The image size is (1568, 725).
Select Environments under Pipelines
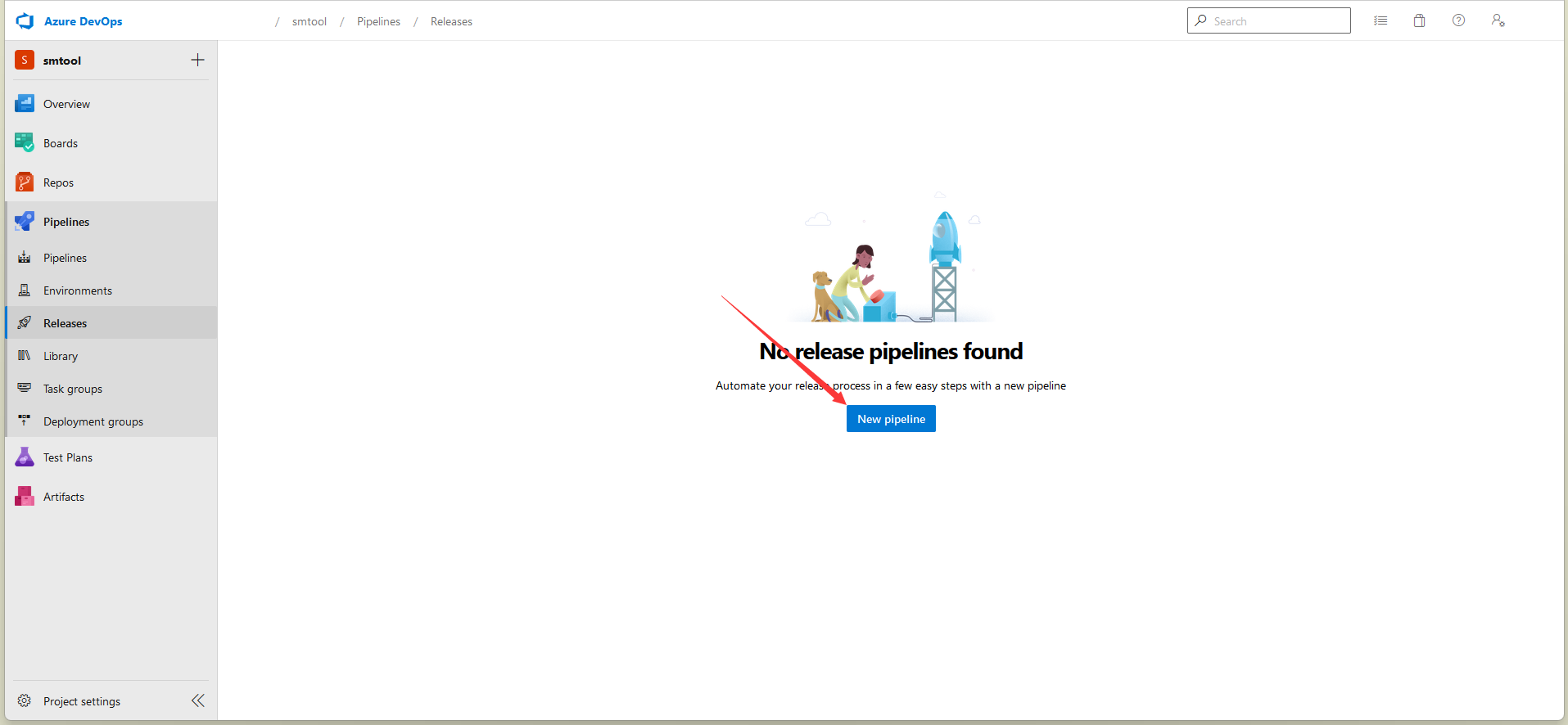[x=78, y=290]
